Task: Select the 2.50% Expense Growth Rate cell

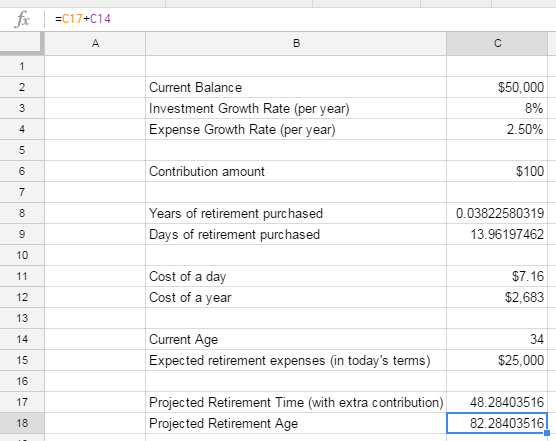Action: point(497,129)
